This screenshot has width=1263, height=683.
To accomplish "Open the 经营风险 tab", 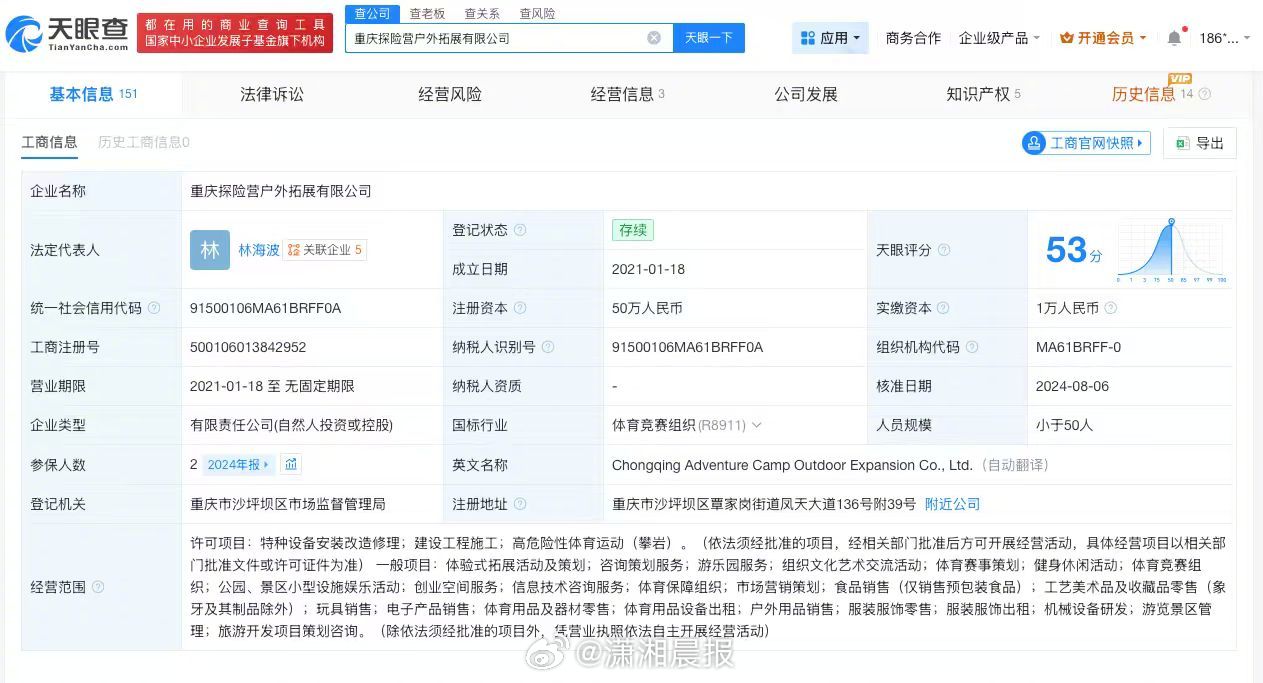I will (x=450, y=94).
